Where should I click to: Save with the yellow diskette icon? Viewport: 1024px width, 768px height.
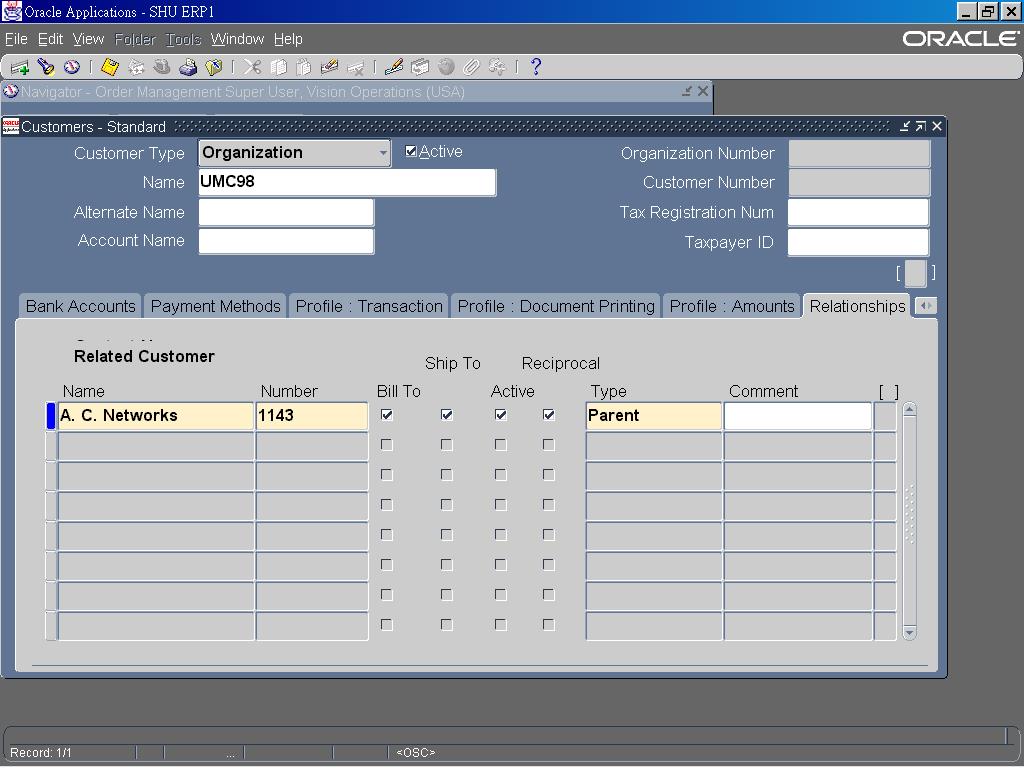(110, 67)
